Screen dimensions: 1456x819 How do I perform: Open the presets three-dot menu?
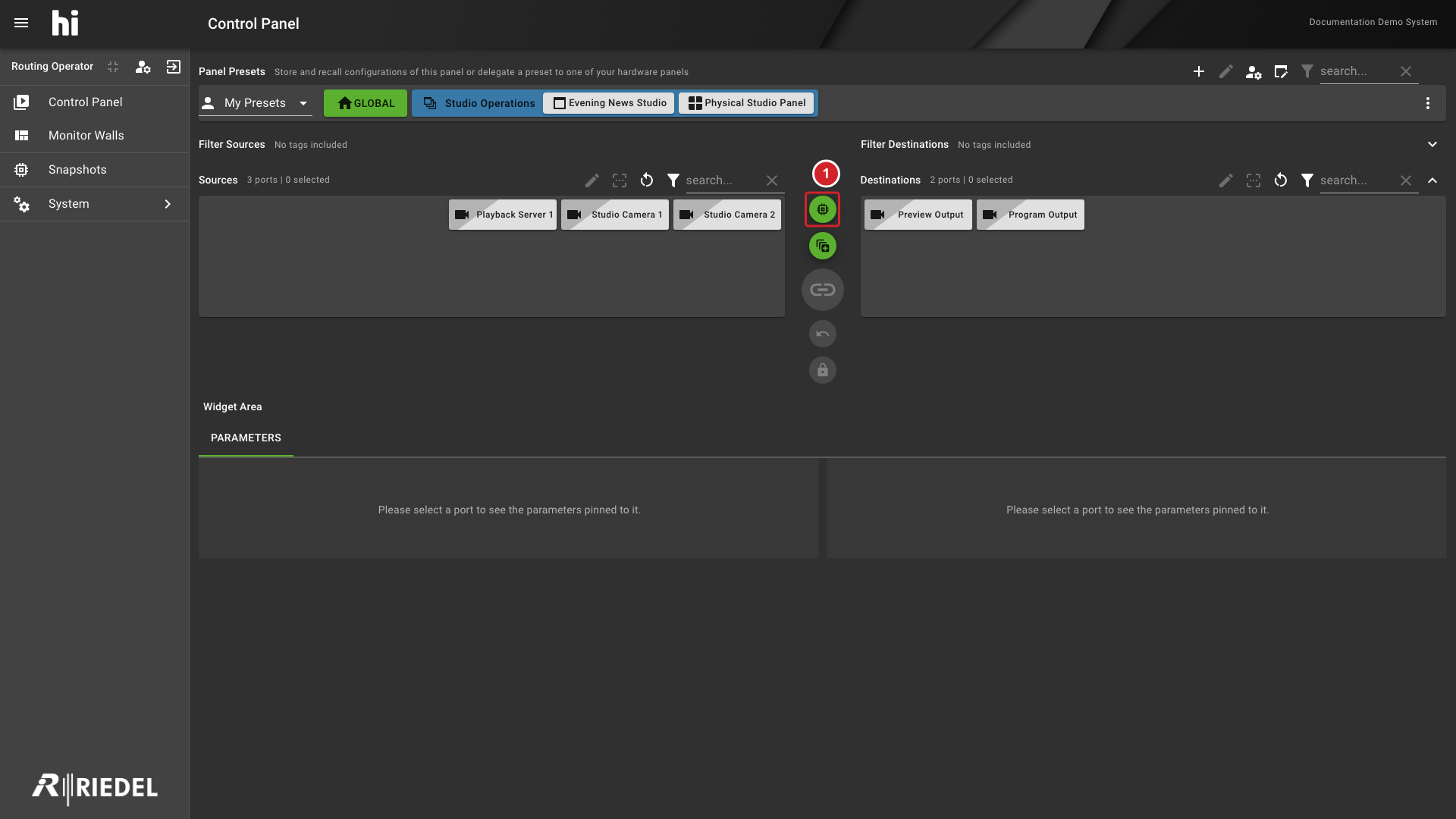click(x=1428, y=103)
